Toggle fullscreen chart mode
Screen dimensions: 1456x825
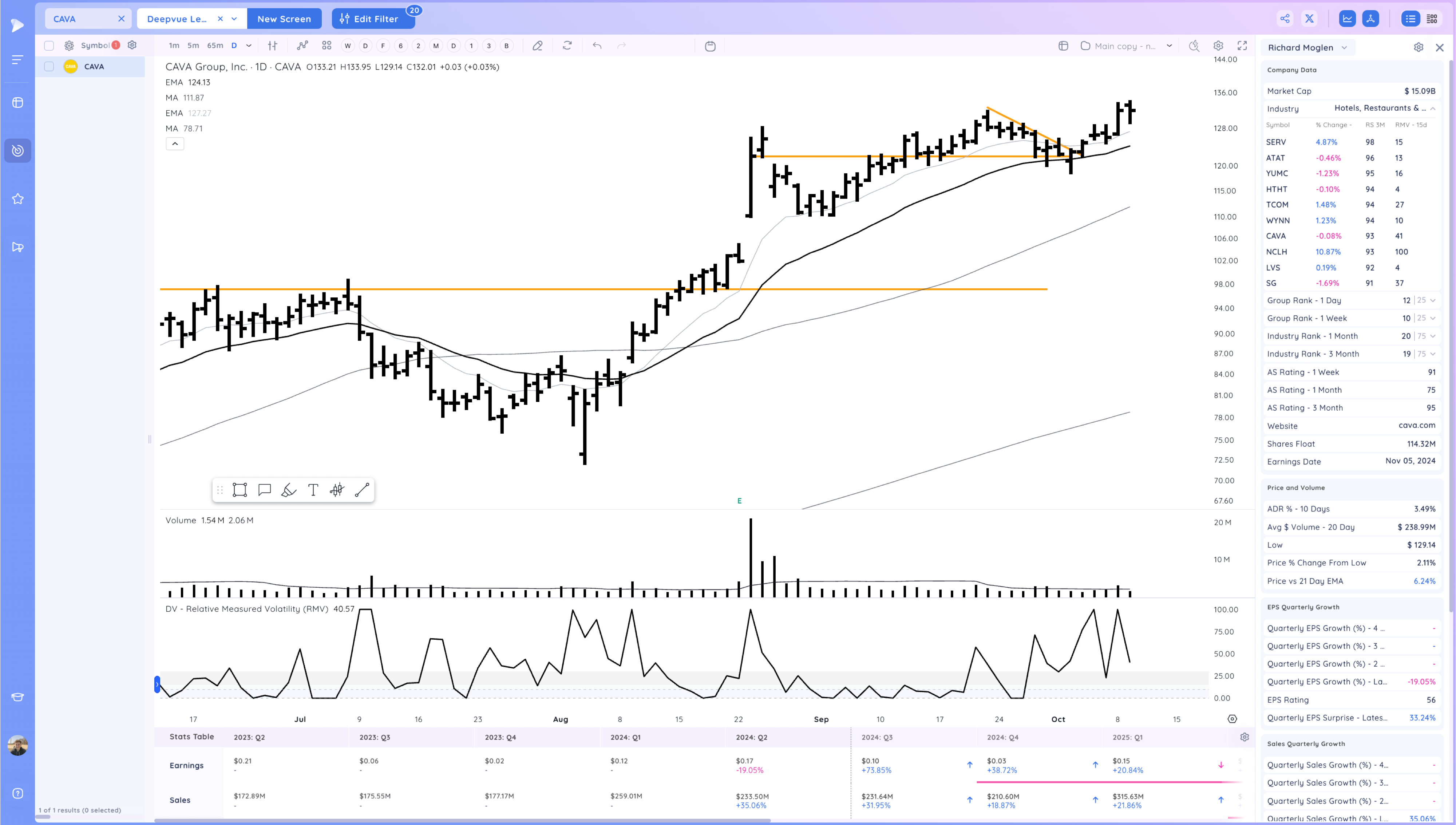tap(1242, 46)
